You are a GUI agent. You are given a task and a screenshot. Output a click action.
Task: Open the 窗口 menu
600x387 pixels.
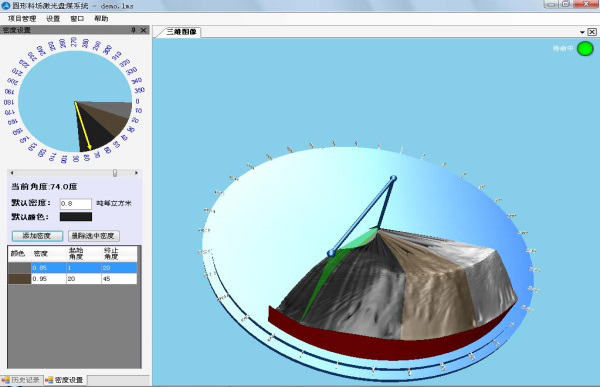(77, 18)
